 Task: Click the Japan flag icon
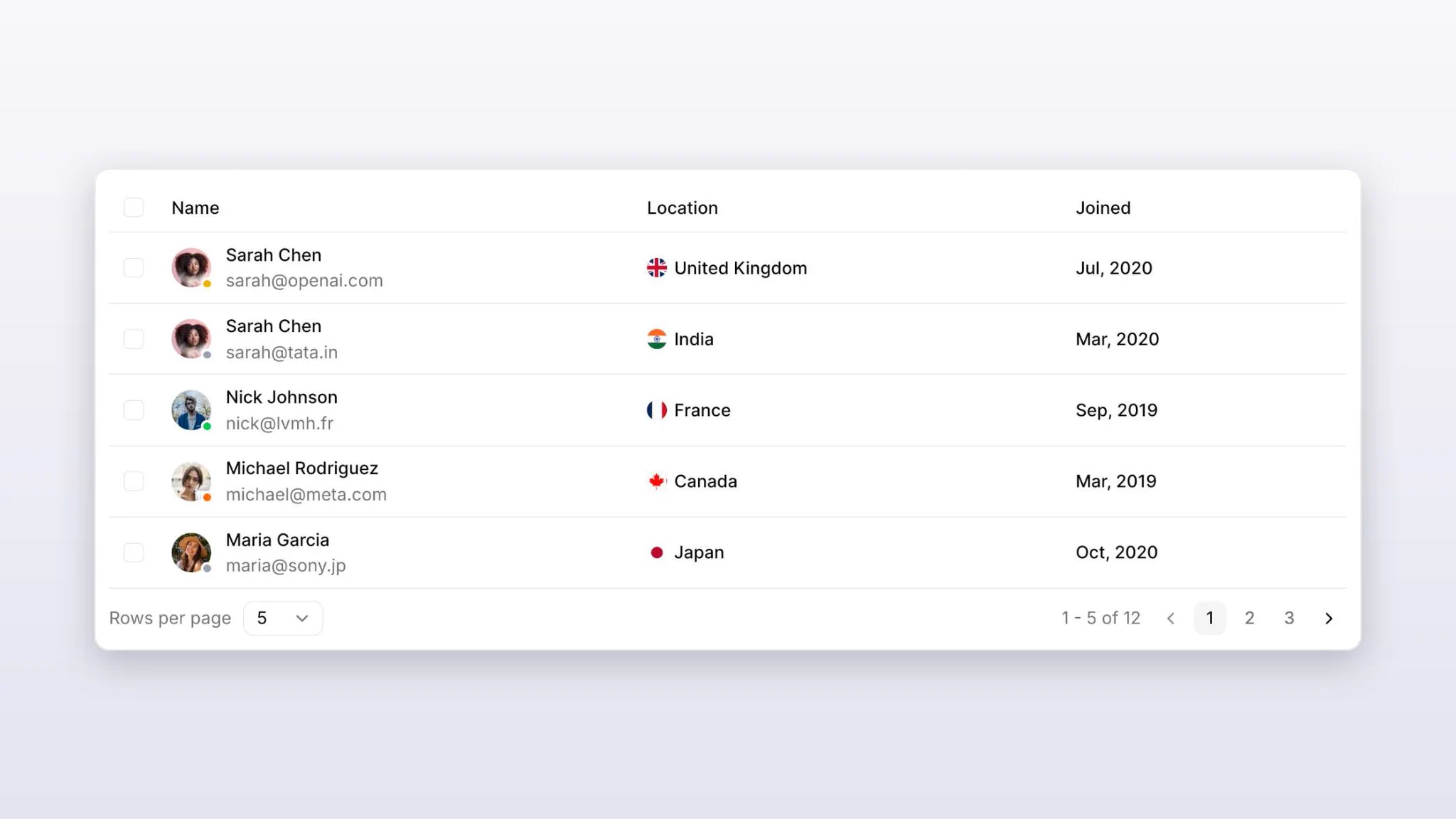pyautogui.click(x=657, y=552)
